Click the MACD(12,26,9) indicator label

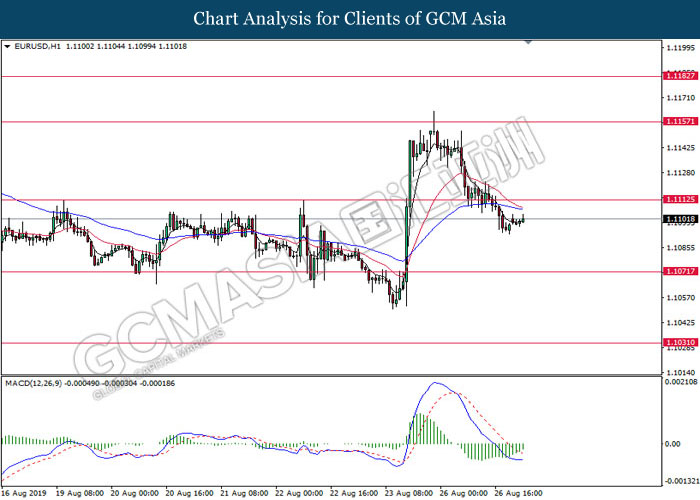click(34, 383)
